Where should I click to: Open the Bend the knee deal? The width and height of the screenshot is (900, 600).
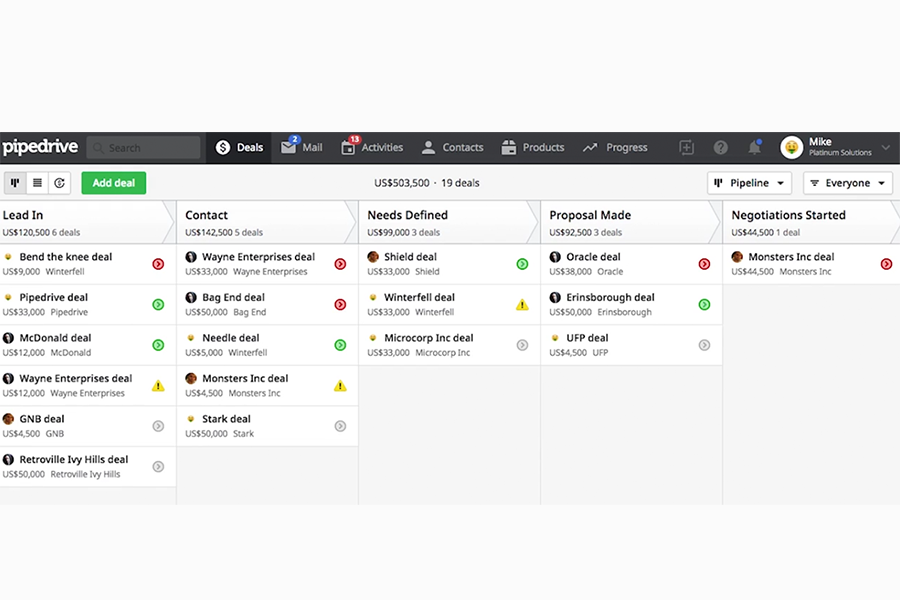(x=87, y=264)
